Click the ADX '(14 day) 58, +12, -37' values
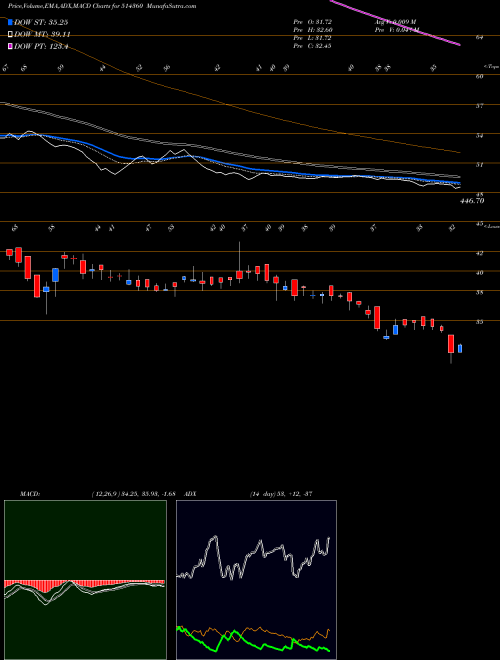This screenshot has width=500, height=660. pos(280,494)
